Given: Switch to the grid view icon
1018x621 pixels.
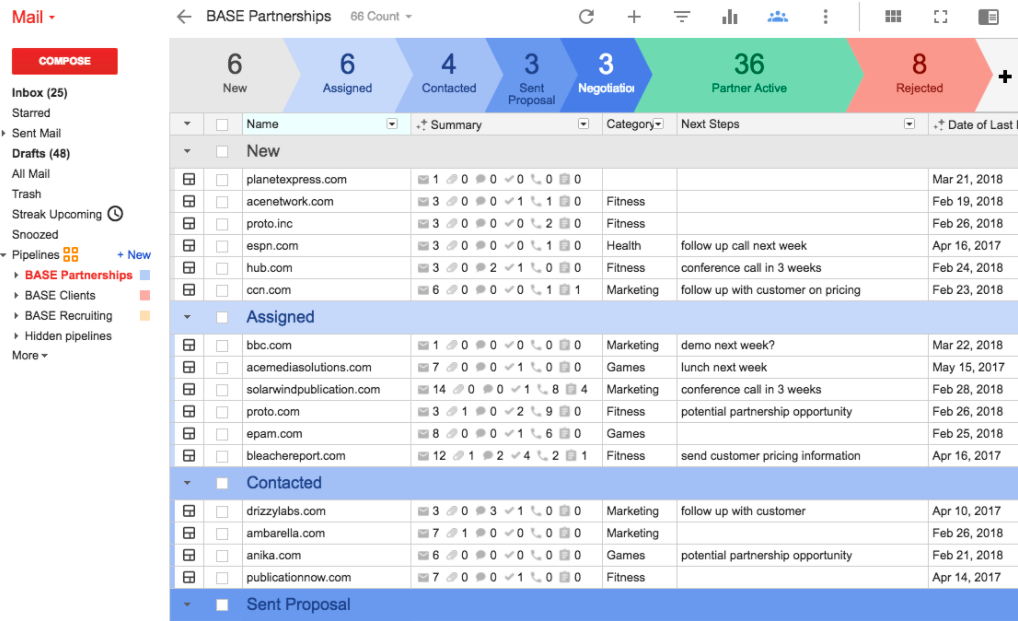Looking at the screenshot, I should click(893, 17).
